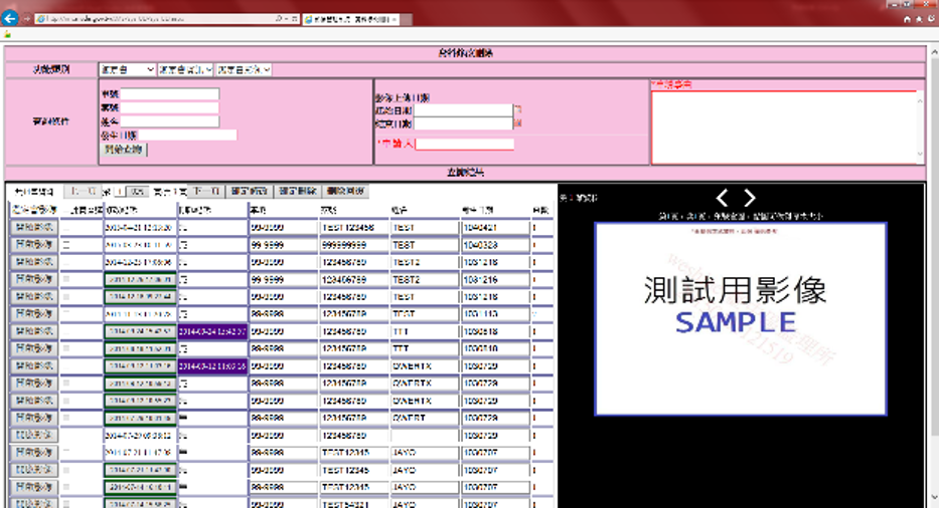
Task: Click the large red-bordered reason text area
Action: click(x=787, y=127)
